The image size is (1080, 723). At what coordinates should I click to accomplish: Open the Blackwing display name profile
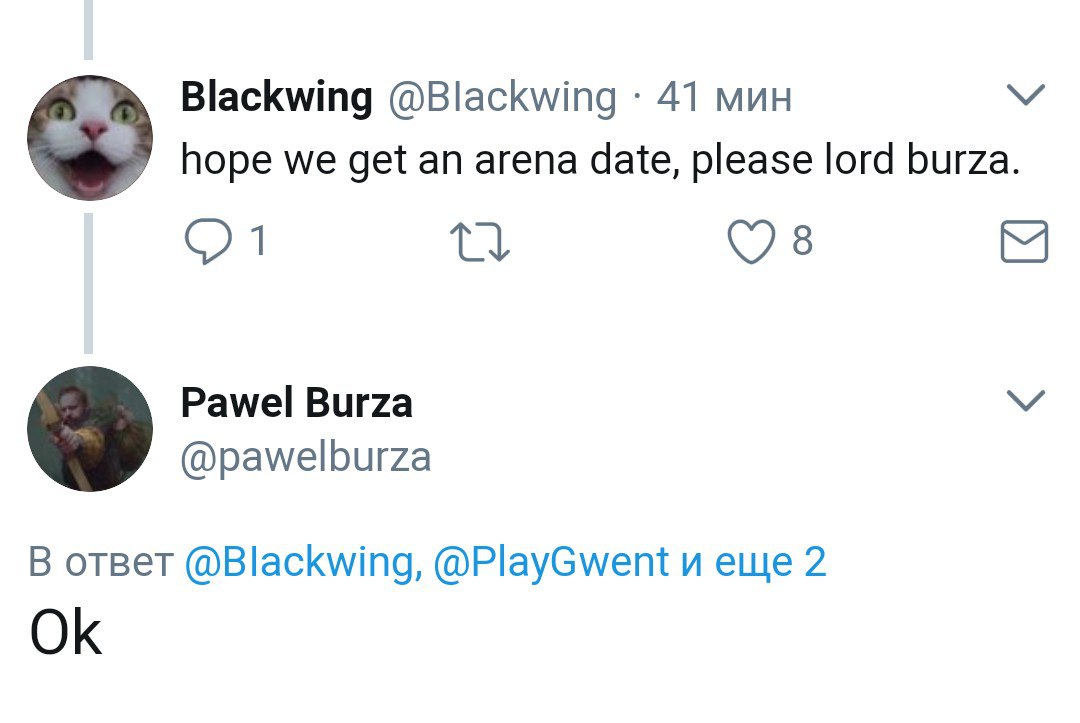pos(276,97)
